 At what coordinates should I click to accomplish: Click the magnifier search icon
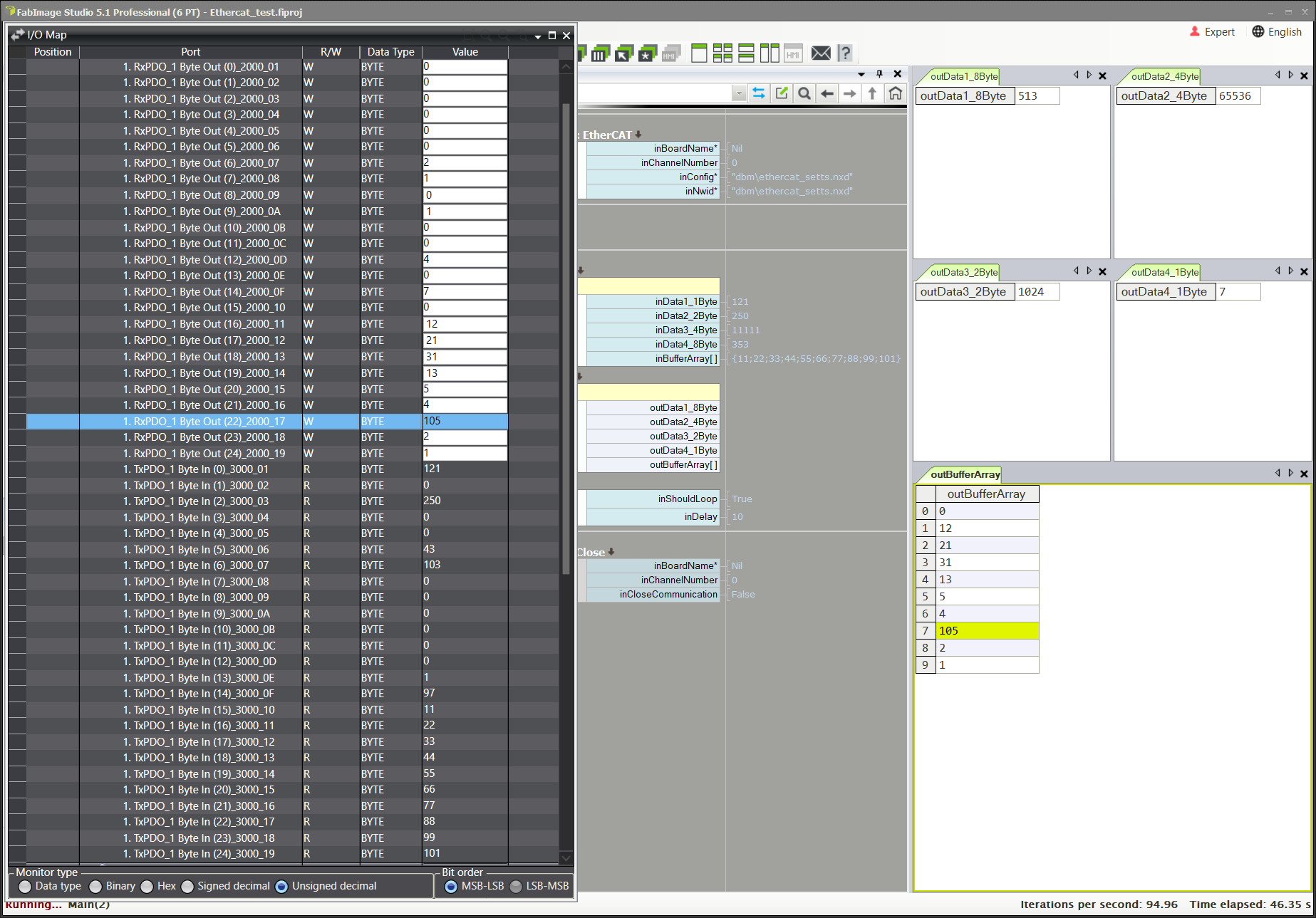point(804,93)
